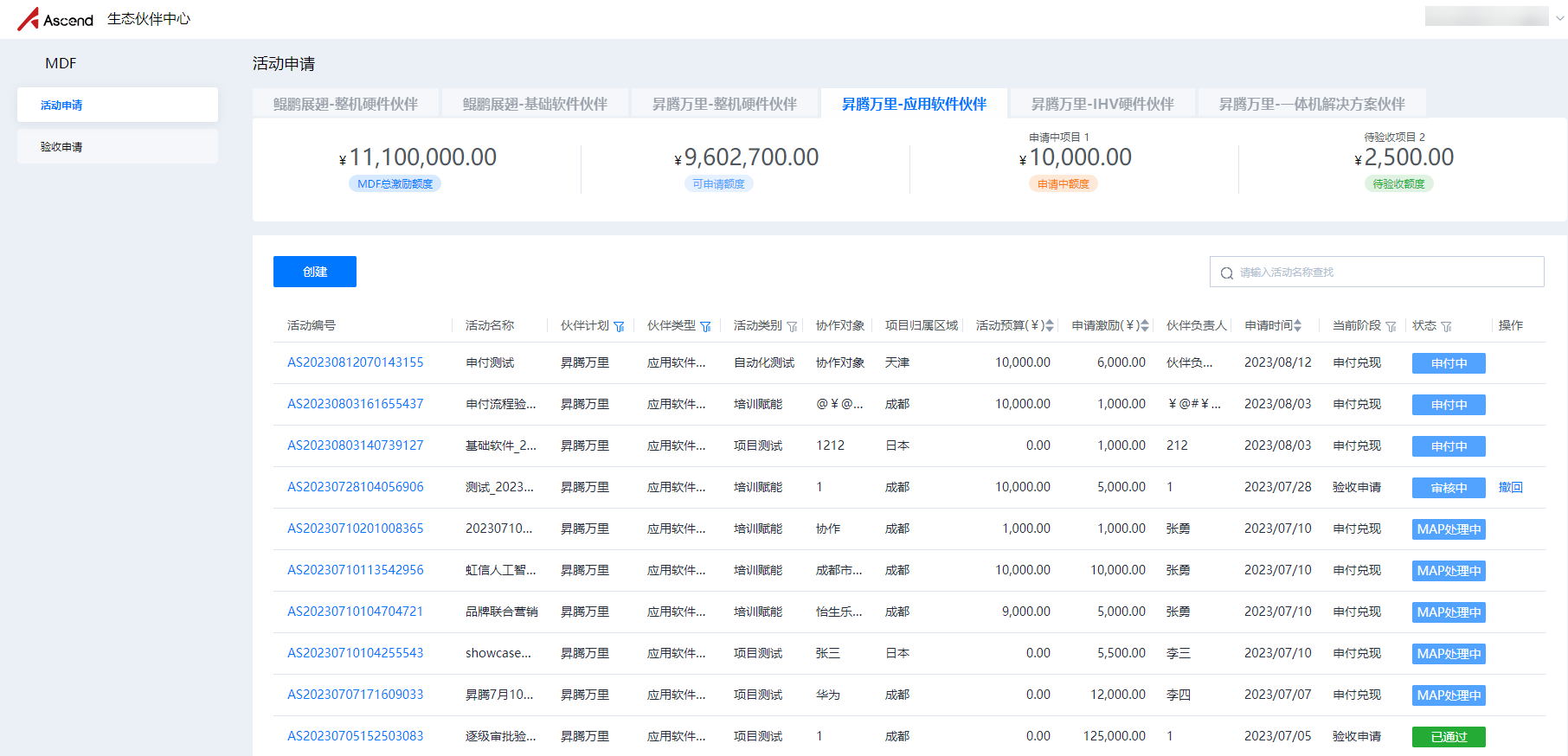
Task: Click the ¥9,602,700.00 available amount
Action: point(747,157)
